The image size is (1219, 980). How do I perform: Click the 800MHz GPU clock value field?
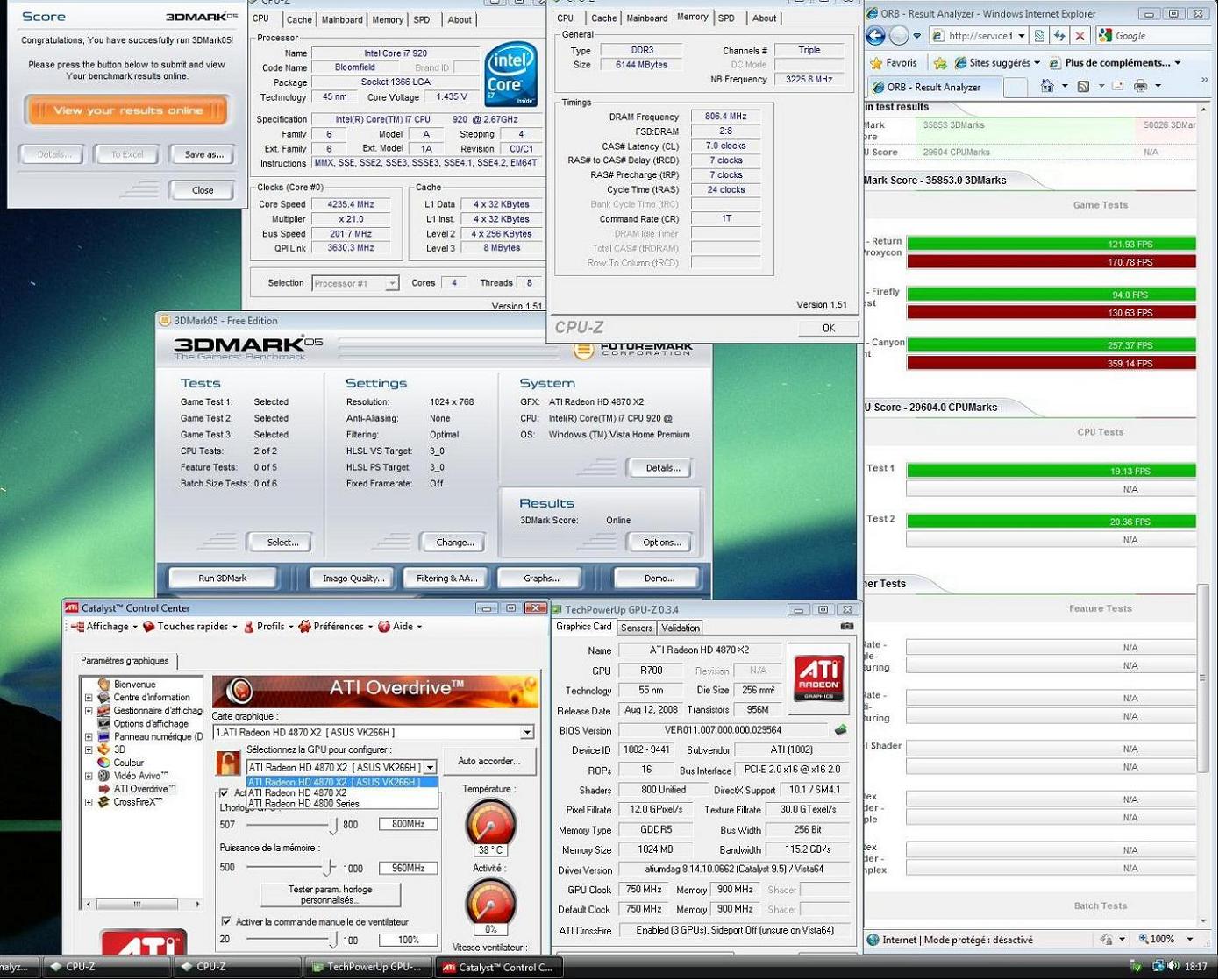click(408, 825)
